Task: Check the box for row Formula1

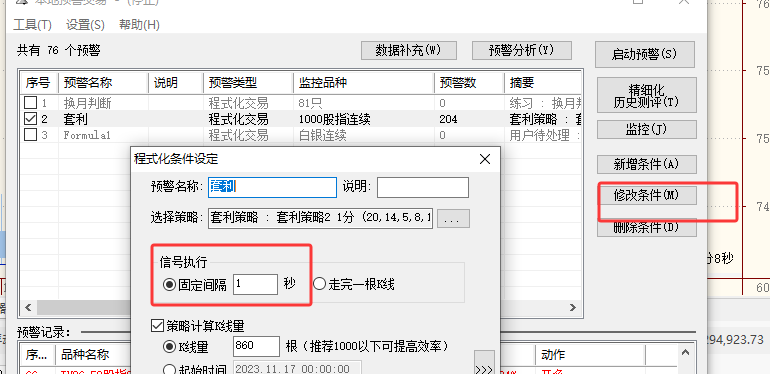Action: point(30,134)
